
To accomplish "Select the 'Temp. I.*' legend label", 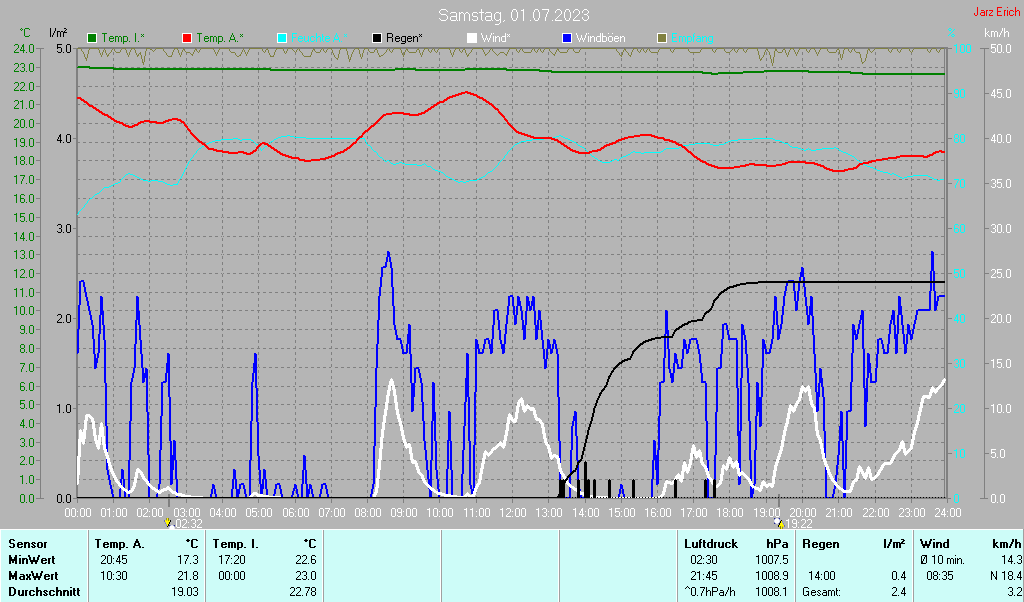I will pyautogui.click(x=123, y=39).
